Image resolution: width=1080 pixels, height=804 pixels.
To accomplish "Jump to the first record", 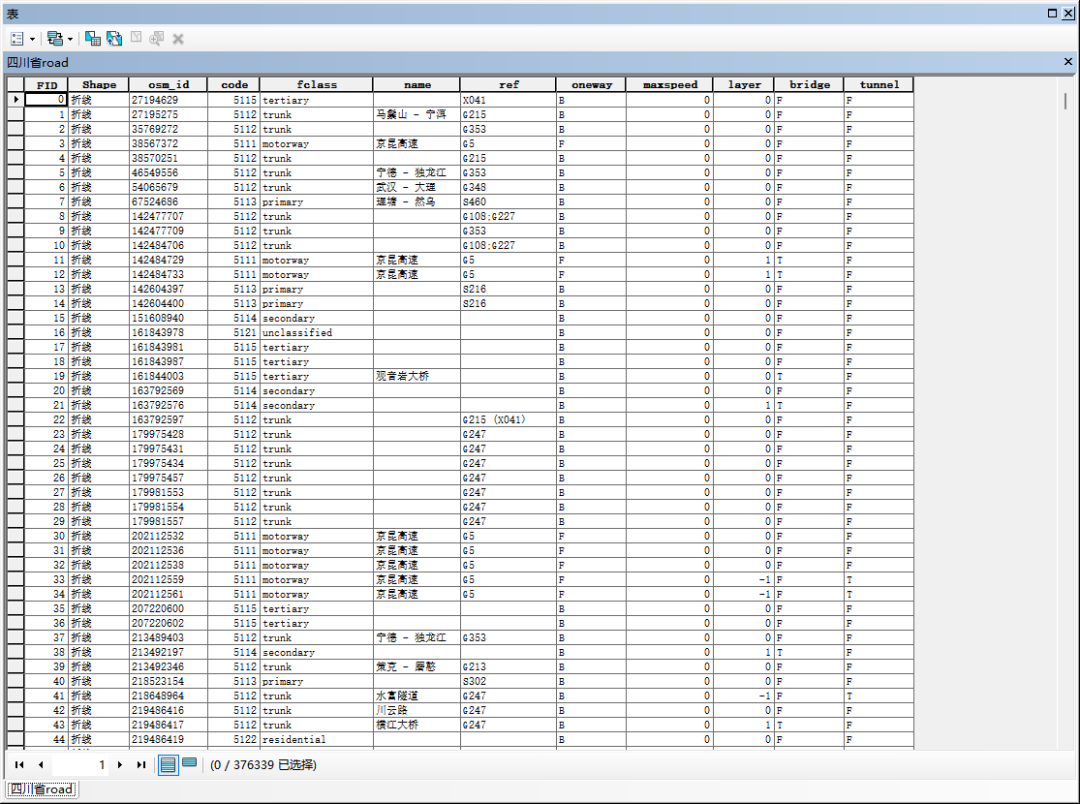I will [19, 765].
